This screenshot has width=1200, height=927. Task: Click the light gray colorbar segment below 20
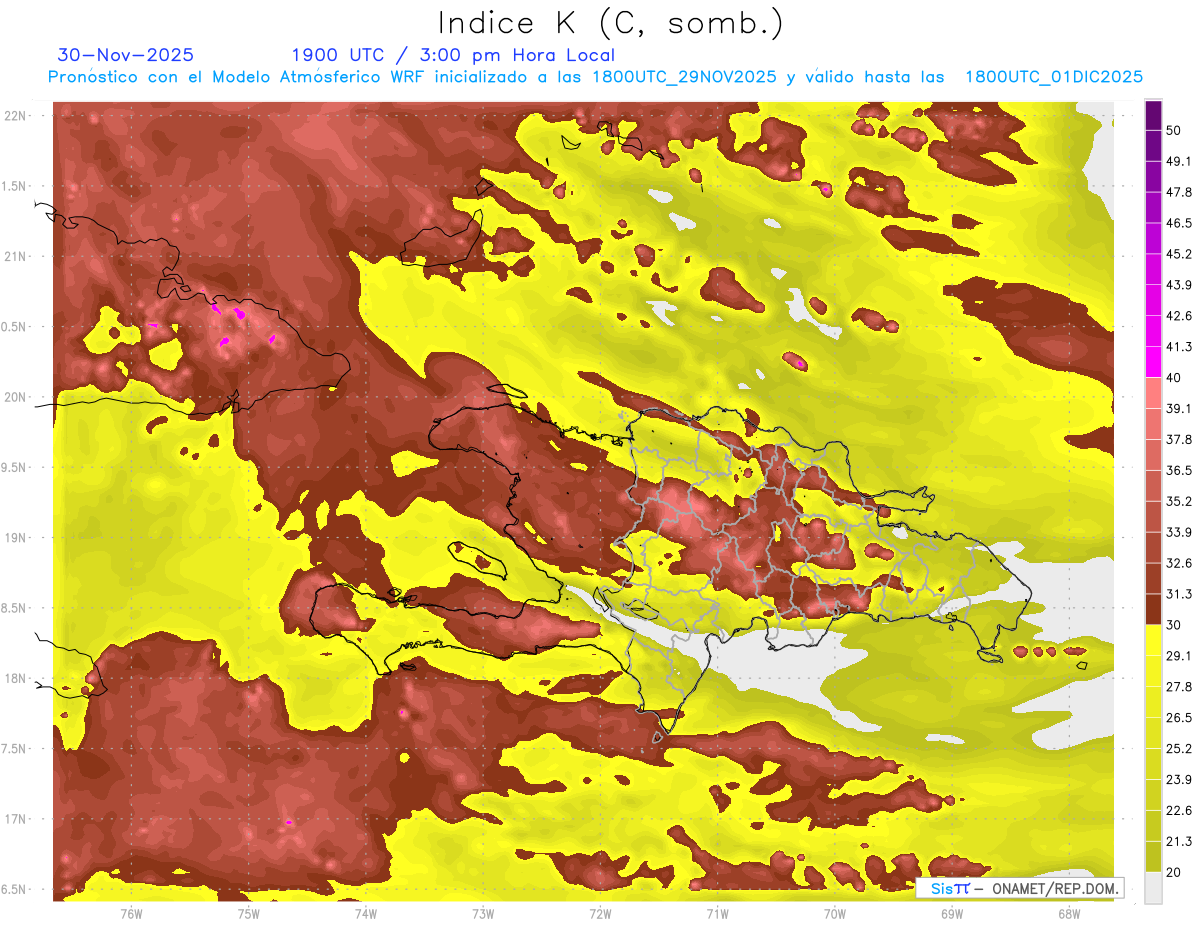tap(1153, 888)
